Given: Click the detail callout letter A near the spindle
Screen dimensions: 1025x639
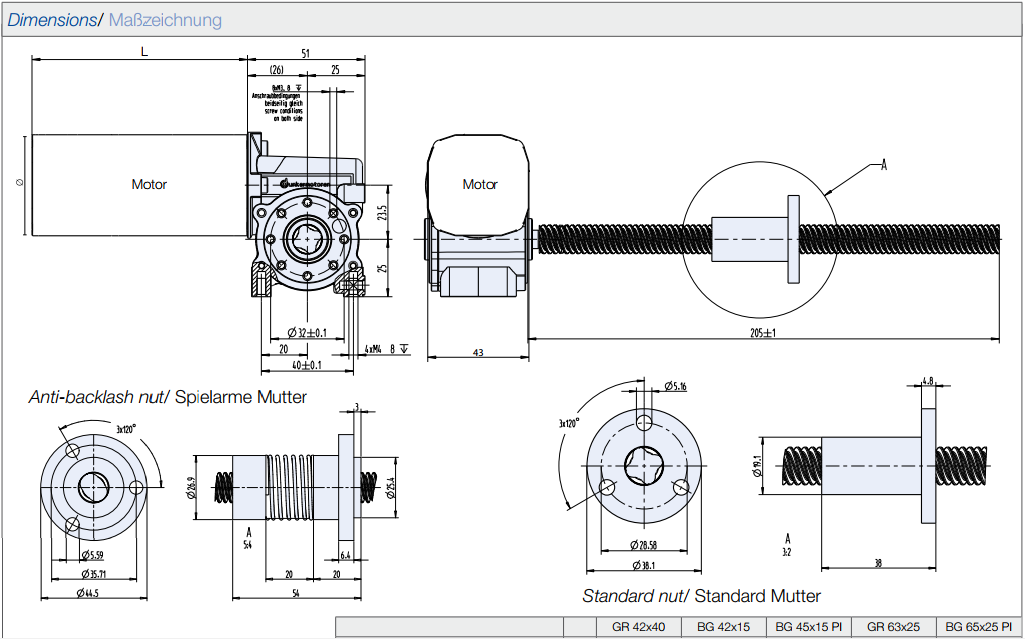Looking at the screenshot, I should pyautogui.click(x=884, y=166).
